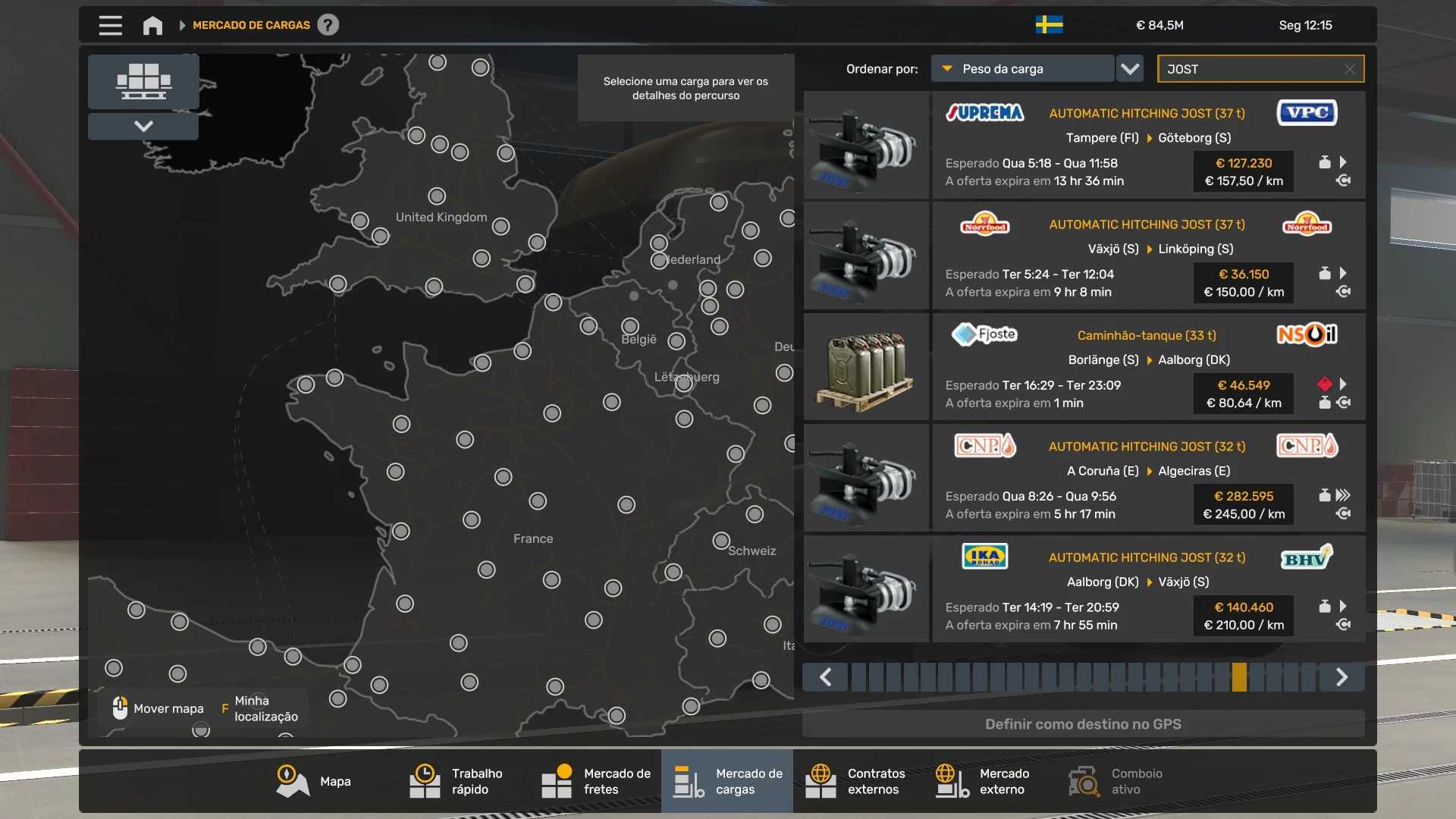Click the cargo pallet map filter icon

coord(143,81)
